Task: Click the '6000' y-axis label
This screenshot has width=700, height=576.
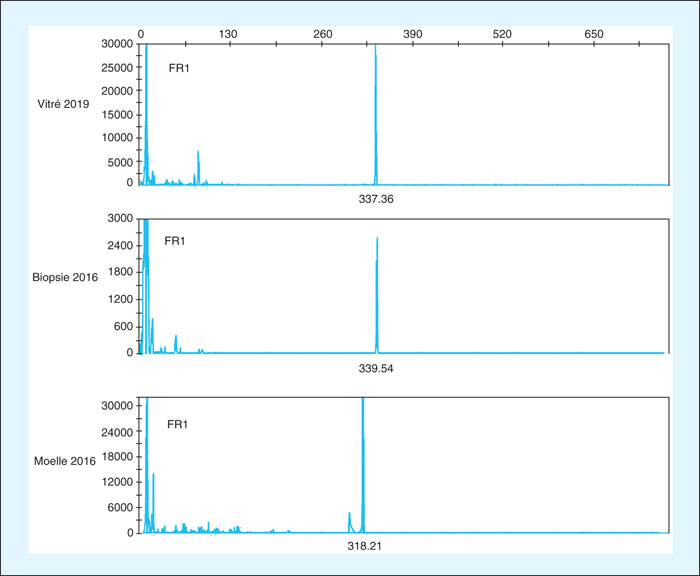Action: (120, 507)
